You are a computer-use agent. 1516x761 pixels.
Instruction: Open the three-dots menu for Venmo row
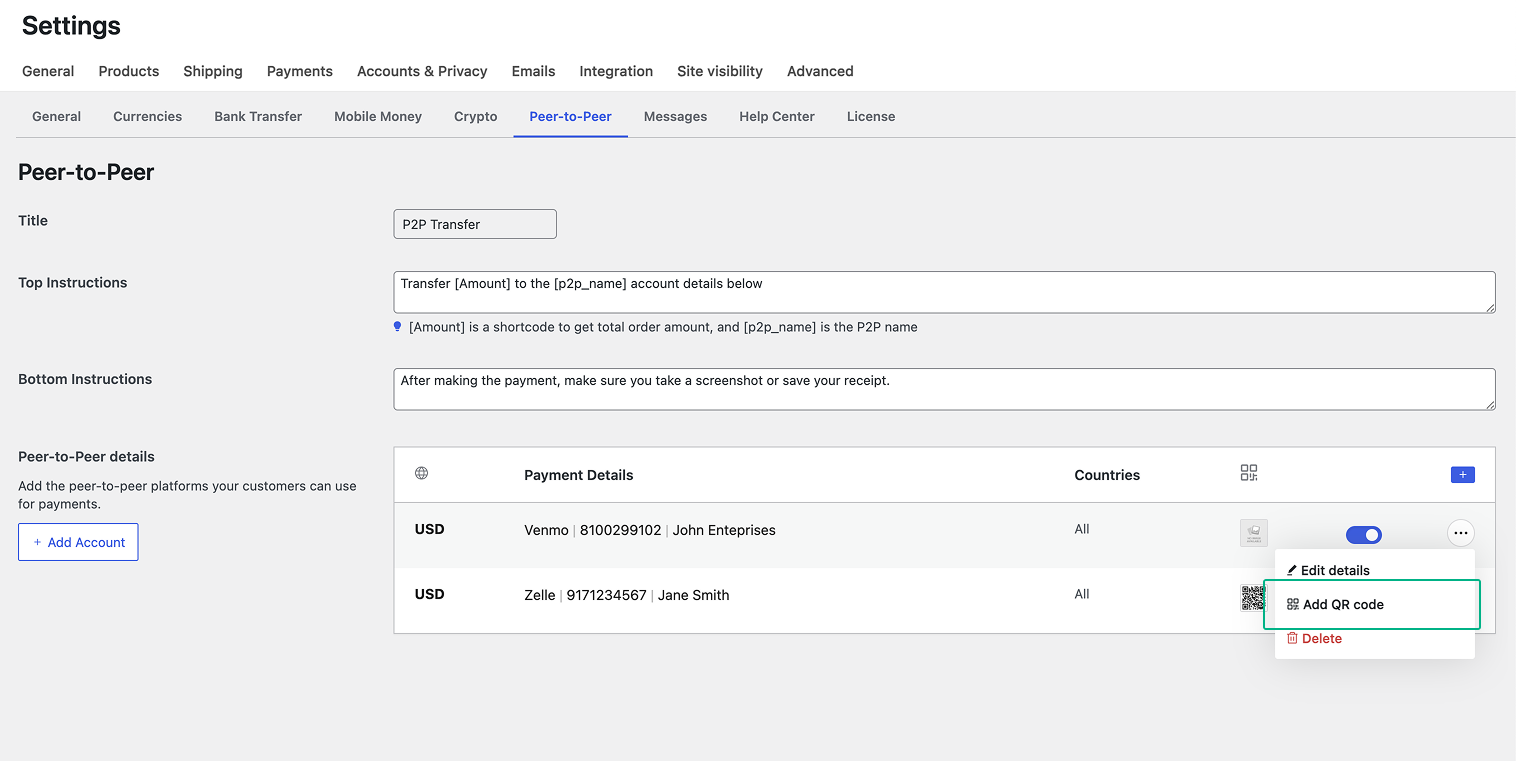pos(1460,534)
